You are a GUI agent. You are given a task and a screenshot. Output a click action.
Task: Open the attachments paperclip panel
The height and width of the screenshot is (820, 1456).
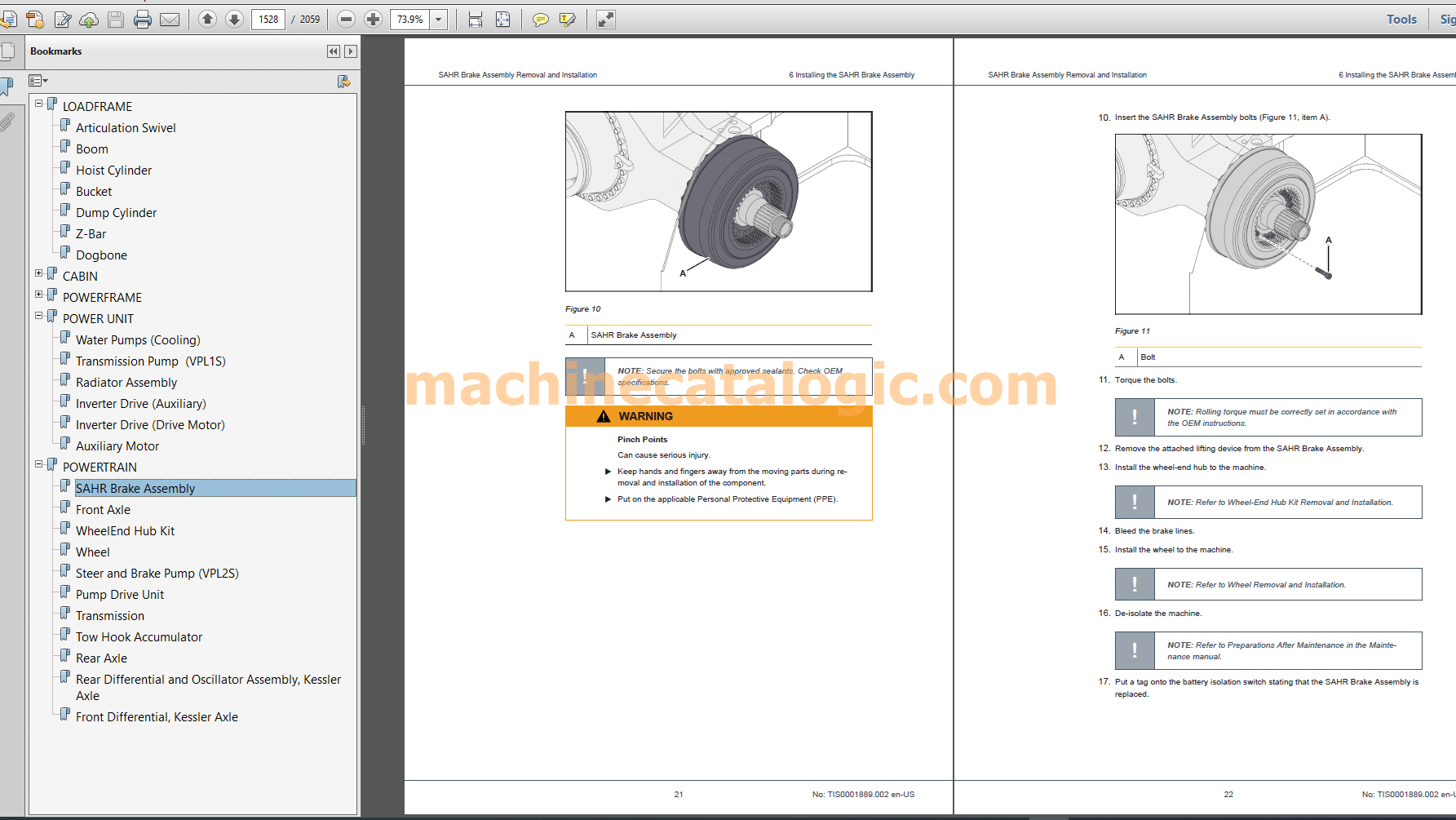tap(7, 122)
